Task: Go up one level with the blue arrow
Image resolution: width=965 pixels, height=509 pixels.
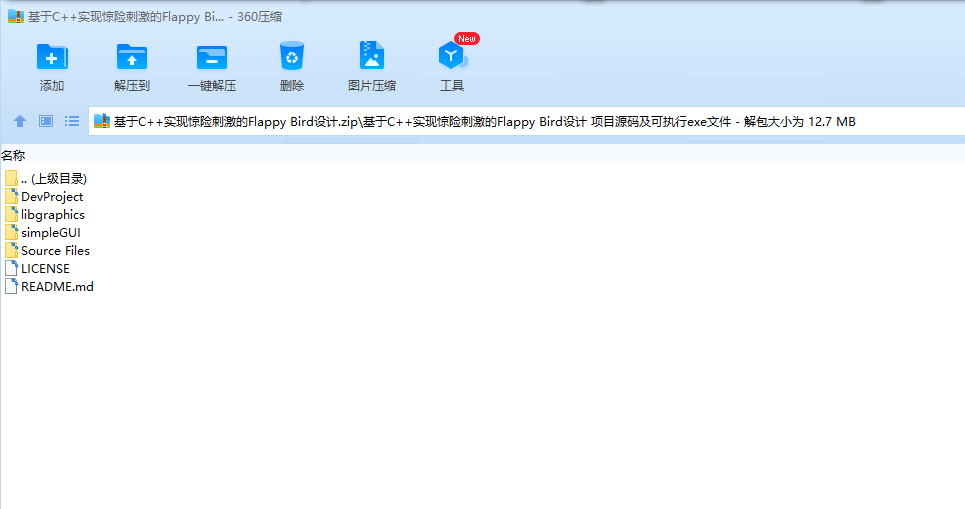Action: (20, 121)
